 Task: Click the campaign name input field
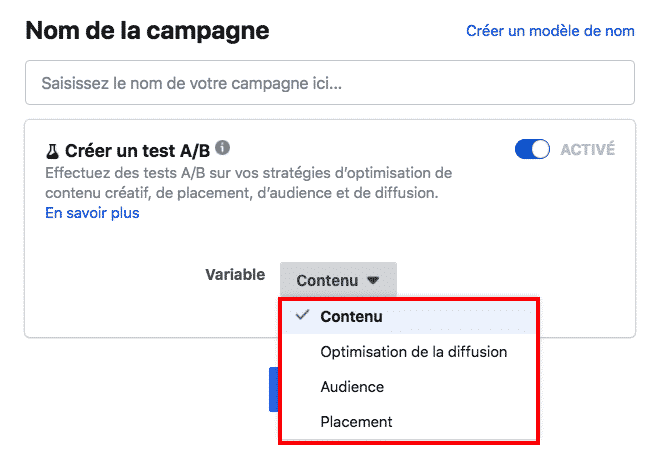point(330,83)
